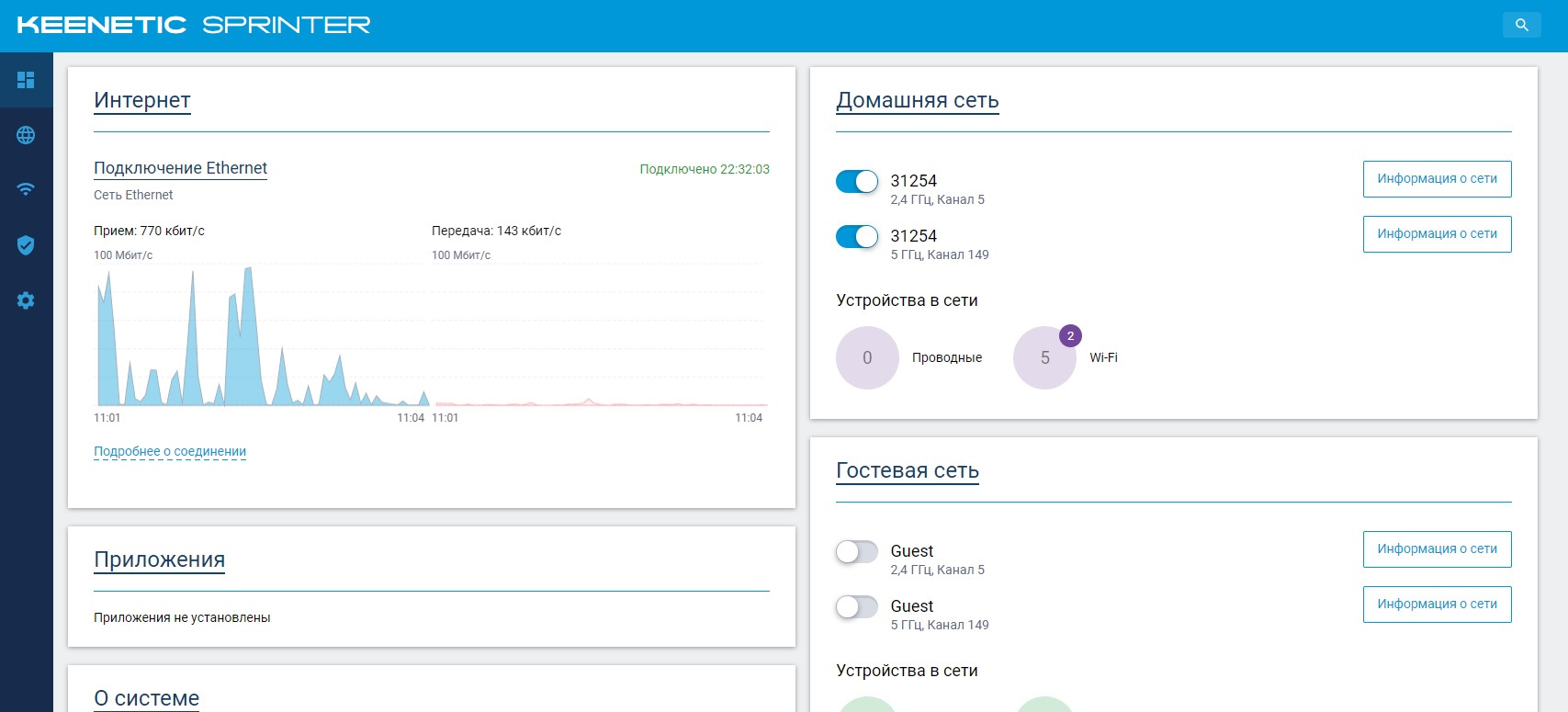Click the Wi-Fi devices label
This screenshot has width=1568, height=712.
click(x=1103, y=357)
